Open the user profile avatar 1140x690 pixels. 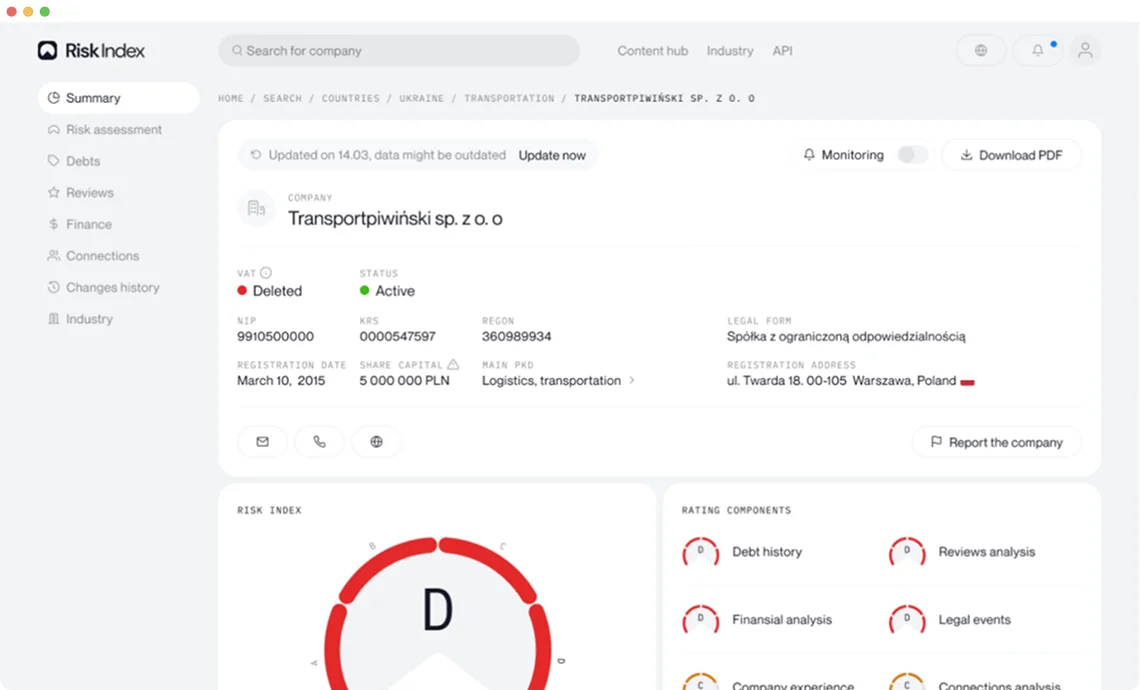(1085, 50)
